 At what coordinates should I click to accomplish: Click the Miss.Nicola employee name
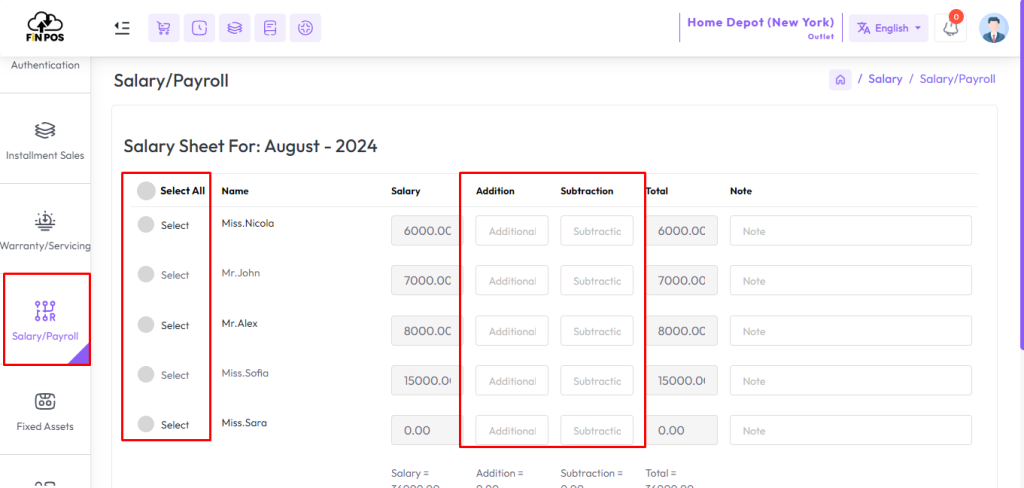point(248,223)
